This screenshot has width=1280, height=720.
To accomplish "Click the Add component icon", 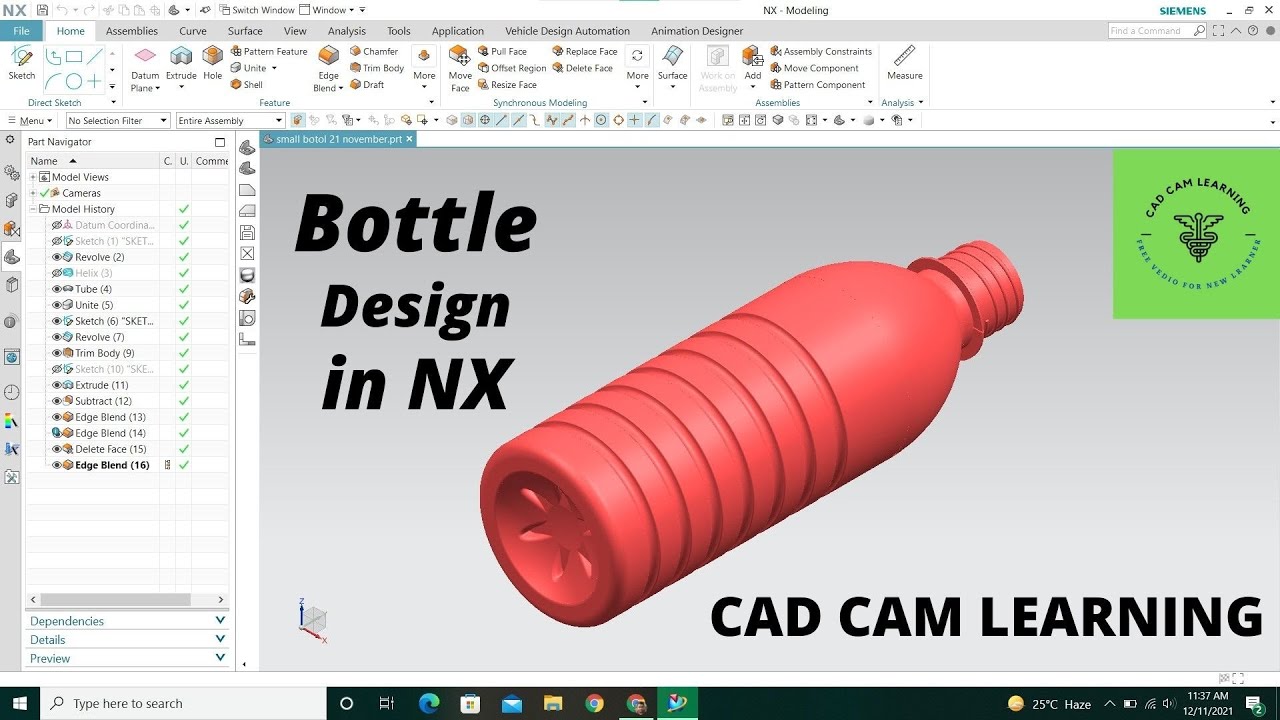I will click(x=752, y=57).
